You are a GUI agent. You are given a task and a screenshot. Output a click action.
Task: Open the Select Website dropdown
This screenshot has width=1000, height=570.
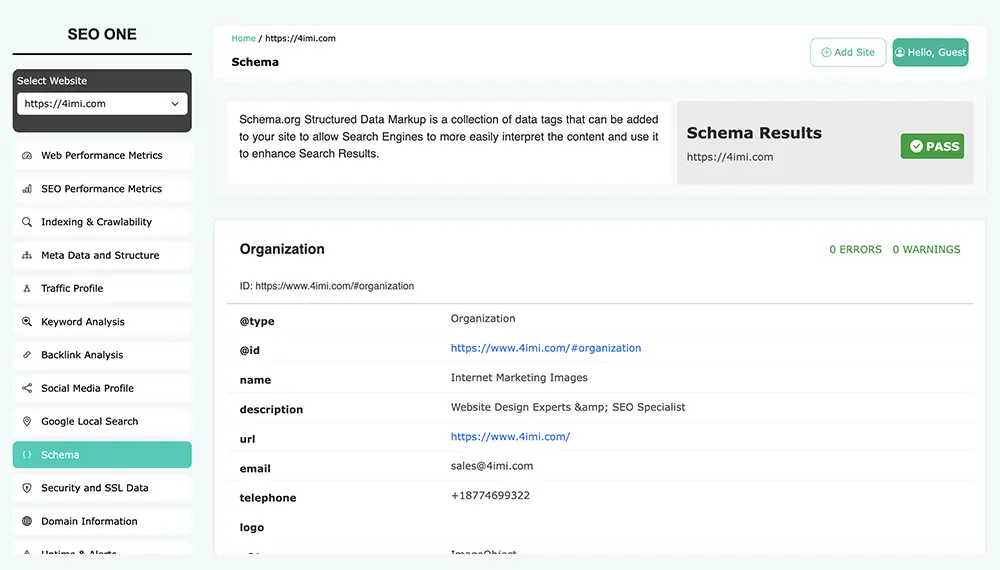tap(102, 103)
